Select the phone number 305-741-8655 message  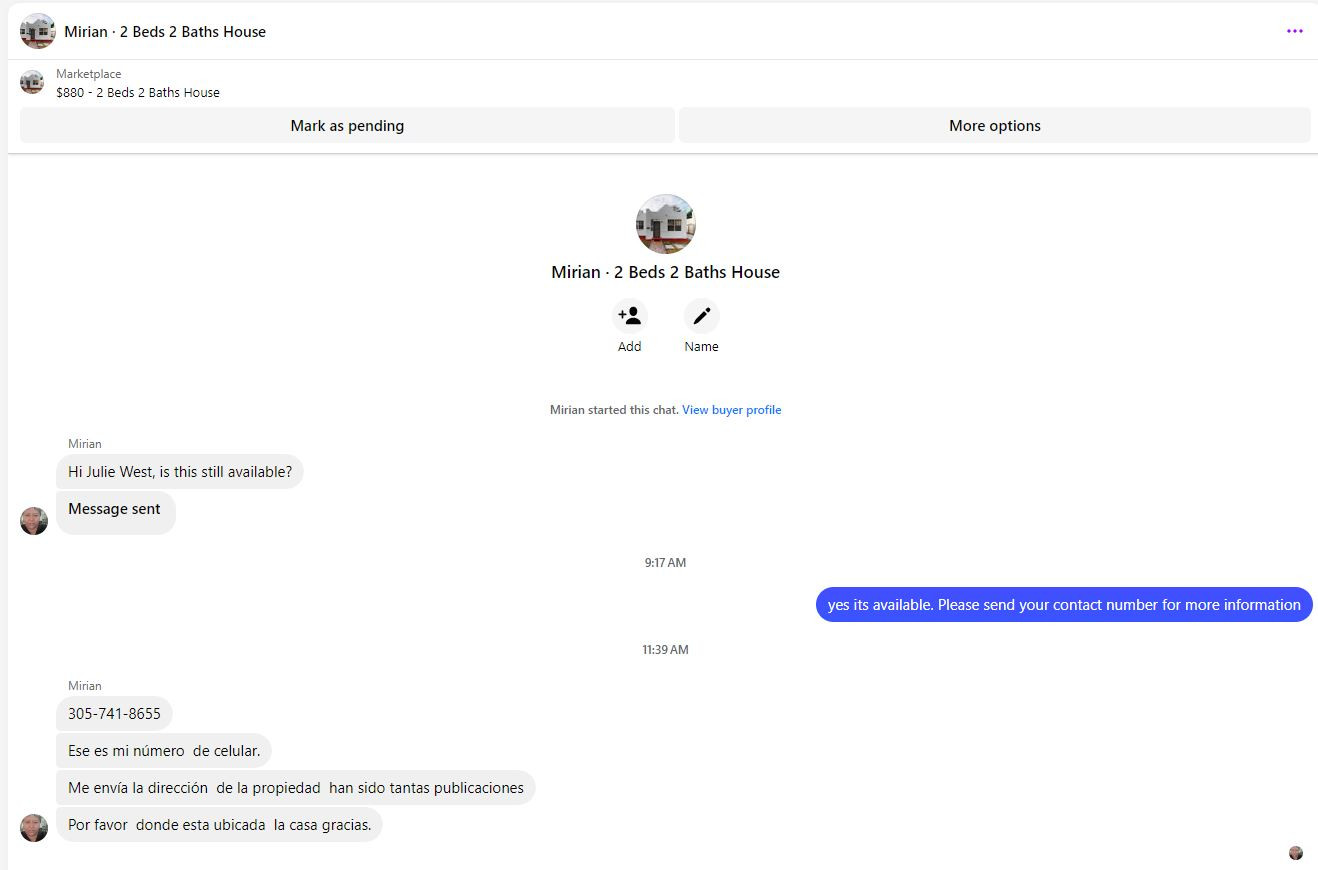click(114, 714)
